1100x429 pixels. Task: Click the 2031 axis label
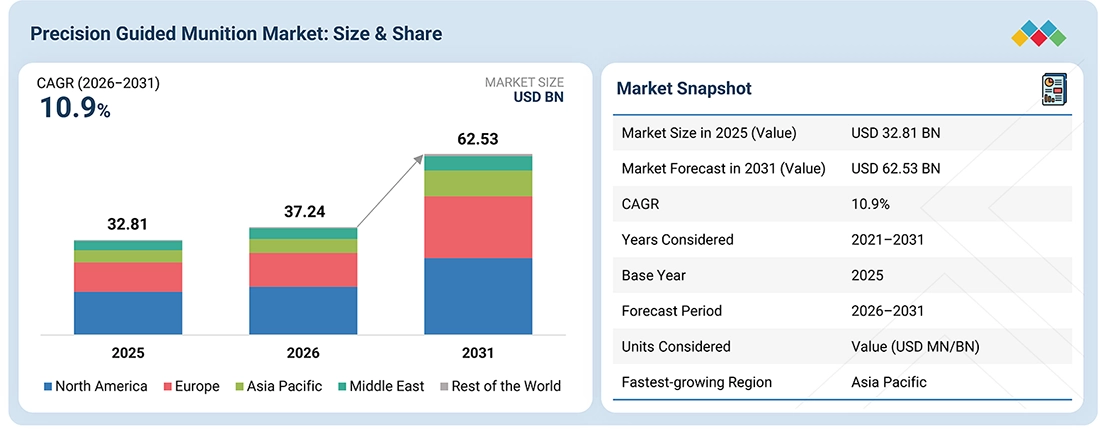pos(478,353)
